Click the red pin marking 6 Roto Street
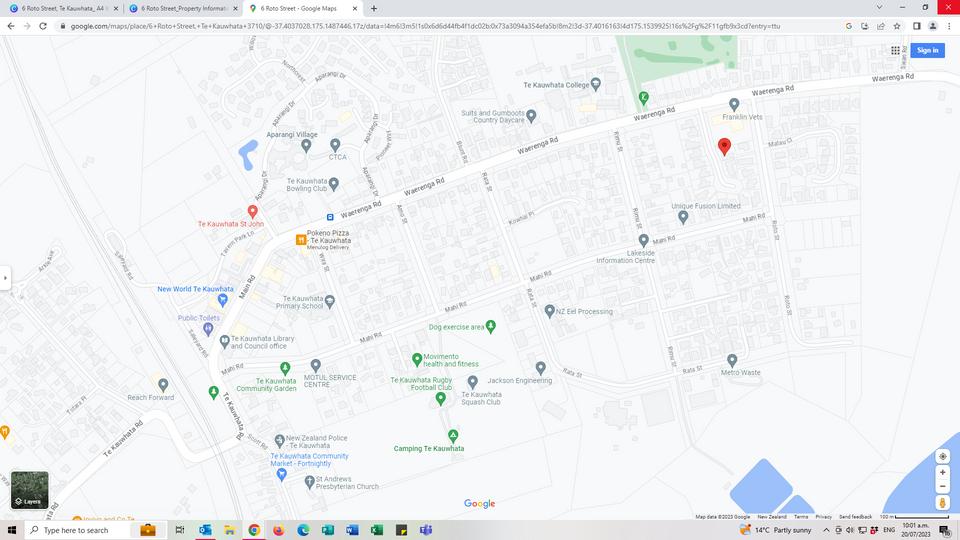This screenshot has width=960, height=540. coord(724,146)
